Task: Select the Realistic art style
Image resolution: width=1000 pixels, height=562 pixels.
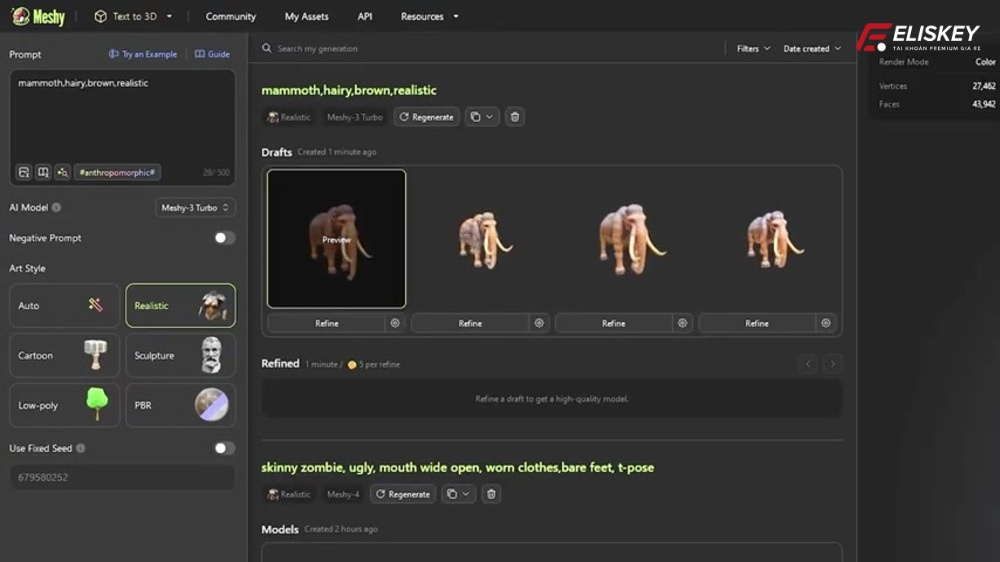Action: (x=180, y=306)
